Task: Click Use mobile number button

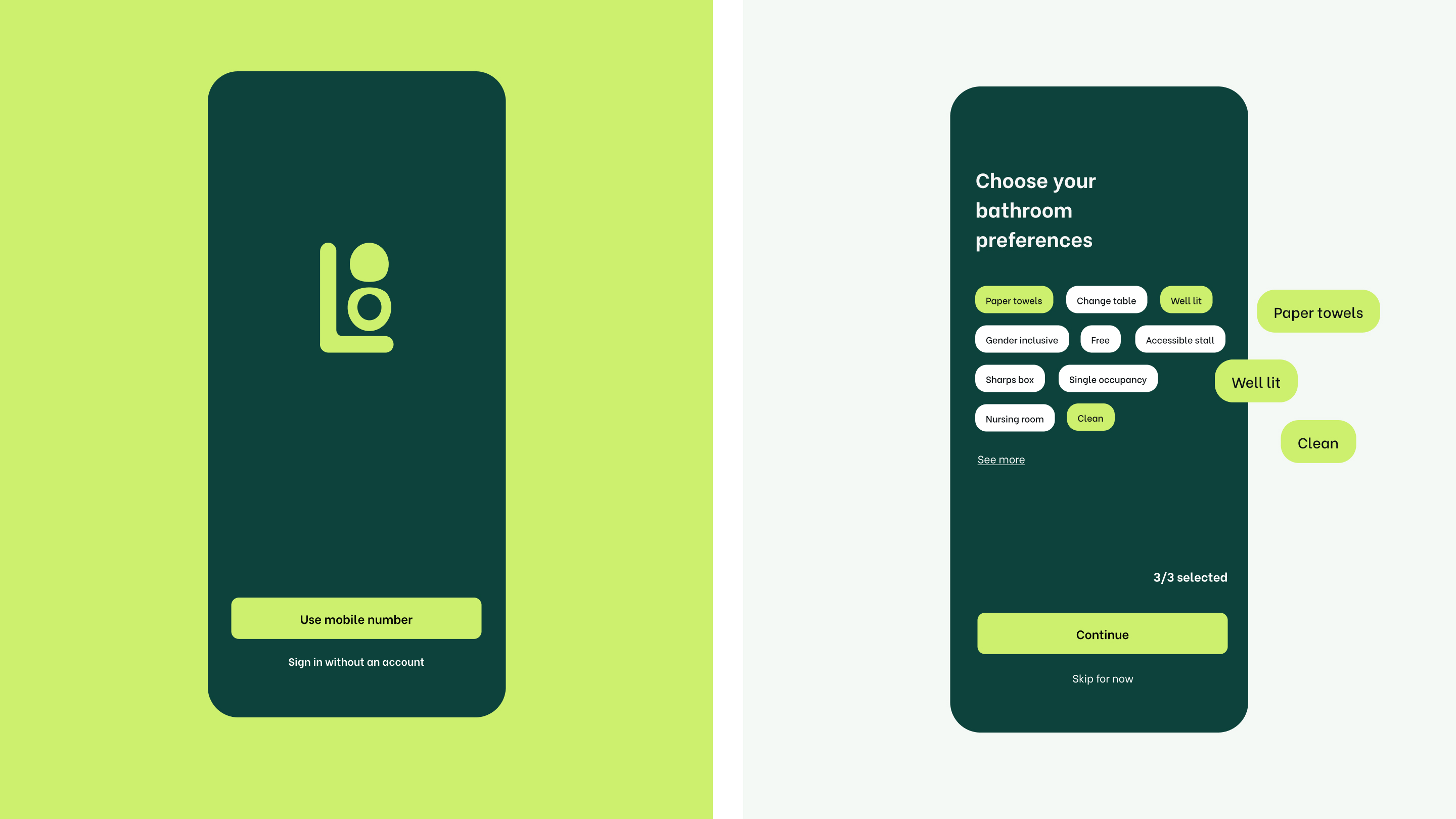Action: coord(356,618)
